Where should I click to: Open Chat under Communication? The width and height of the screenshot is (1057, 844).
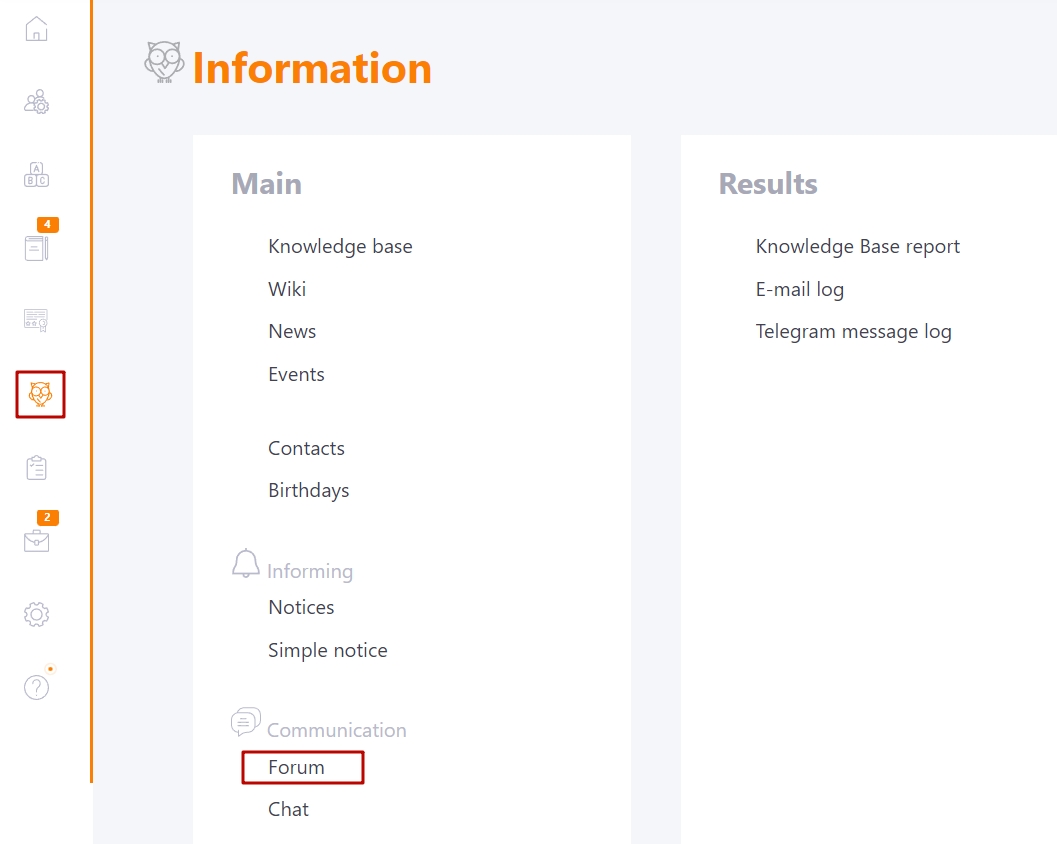(288, 809)
